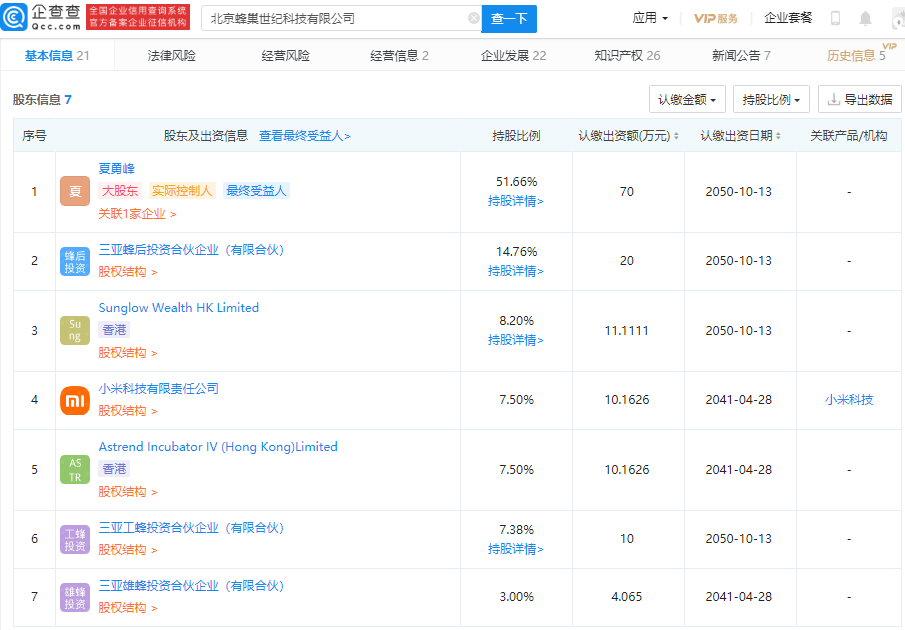Open 企业套餐 link
The height and width of the screenshot is (630, 905).
point(788,18)
